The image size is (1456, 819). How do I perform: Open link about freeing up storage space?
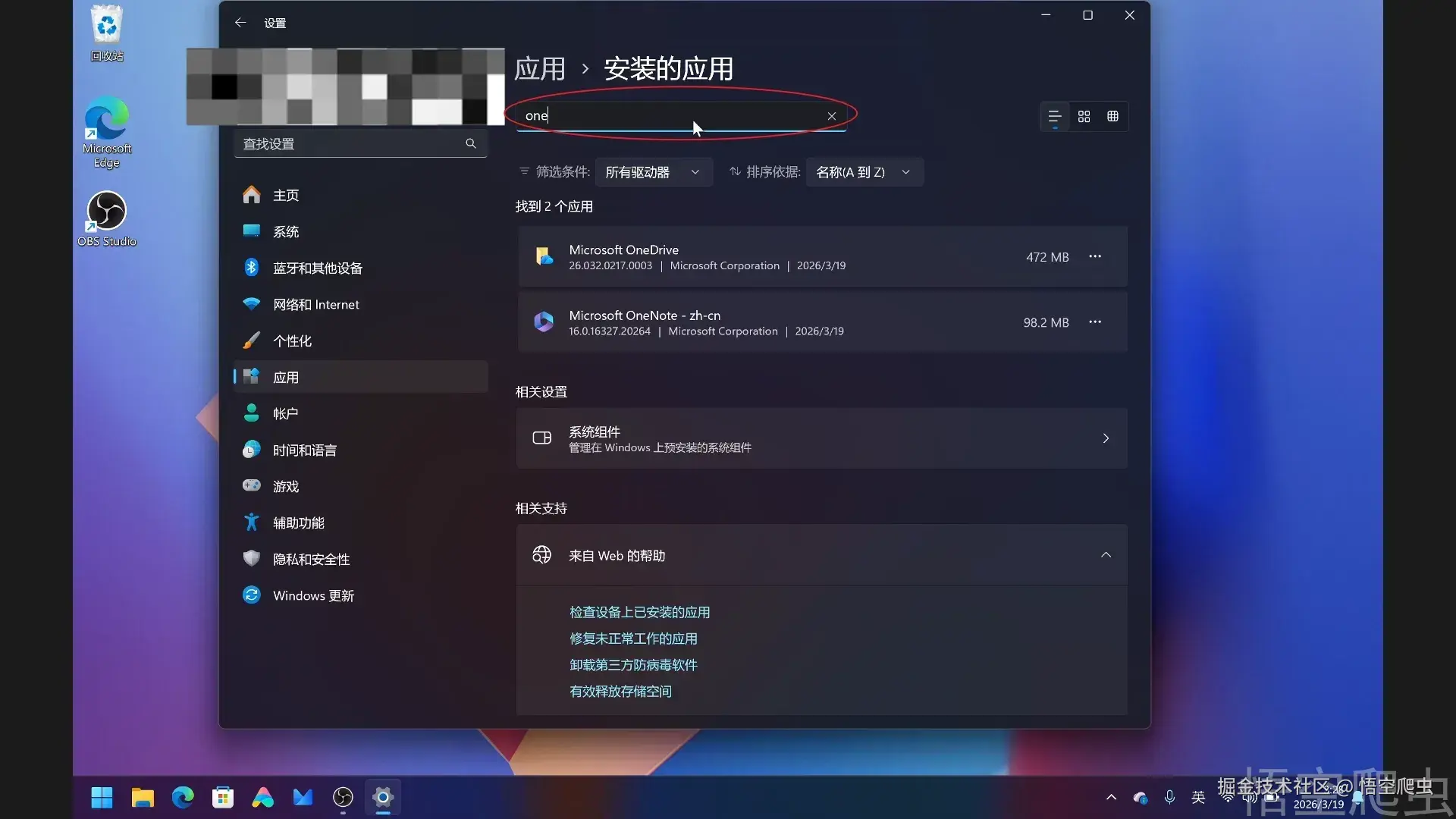tap(620, 691)
